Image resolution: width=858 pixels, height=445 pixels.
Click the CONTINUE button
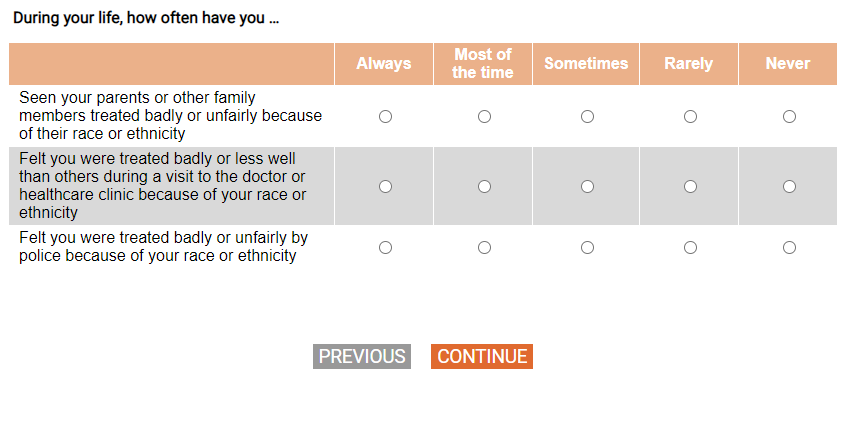481,357
